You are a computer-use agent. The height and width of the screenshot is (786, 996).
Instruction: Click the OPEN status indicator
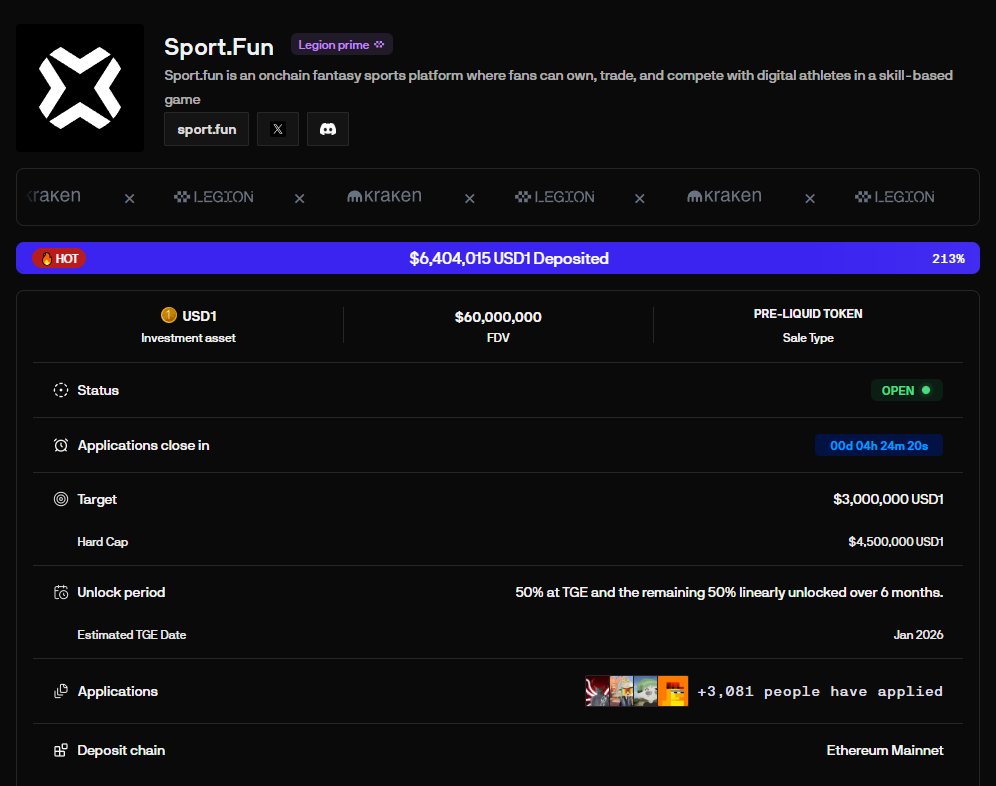(906, 390)
